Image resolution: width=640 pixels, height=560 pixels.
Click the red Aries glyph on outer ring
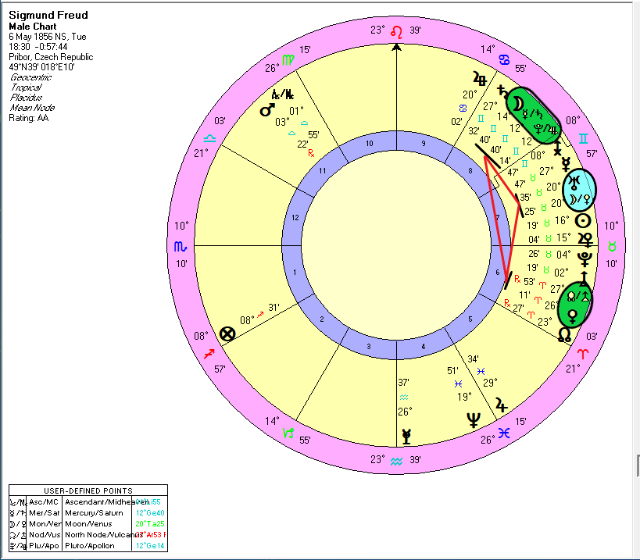coord(583,353)
